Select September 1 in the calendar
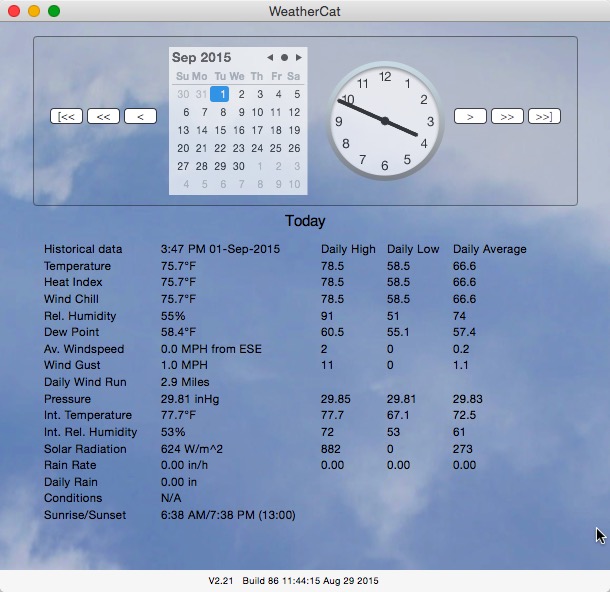This screenshot has width=610, height=592. 219,94
